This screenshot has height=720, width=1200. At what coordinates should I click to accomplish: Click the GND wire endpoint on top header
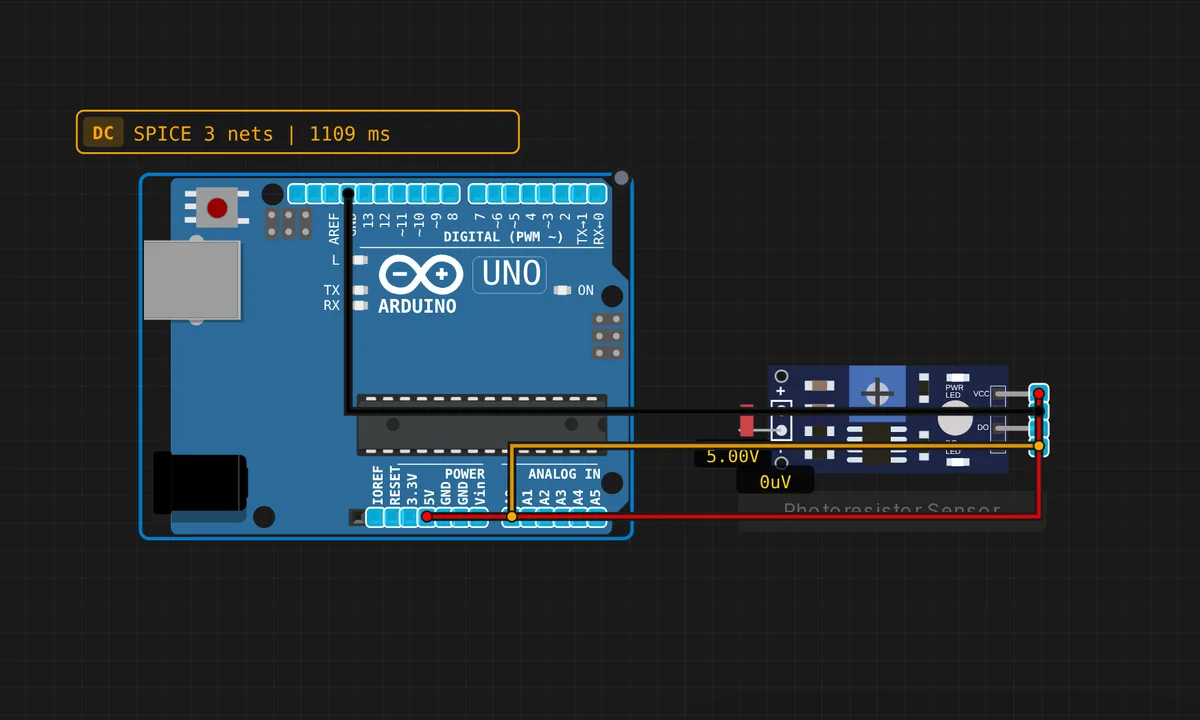(x=347, y=193)
